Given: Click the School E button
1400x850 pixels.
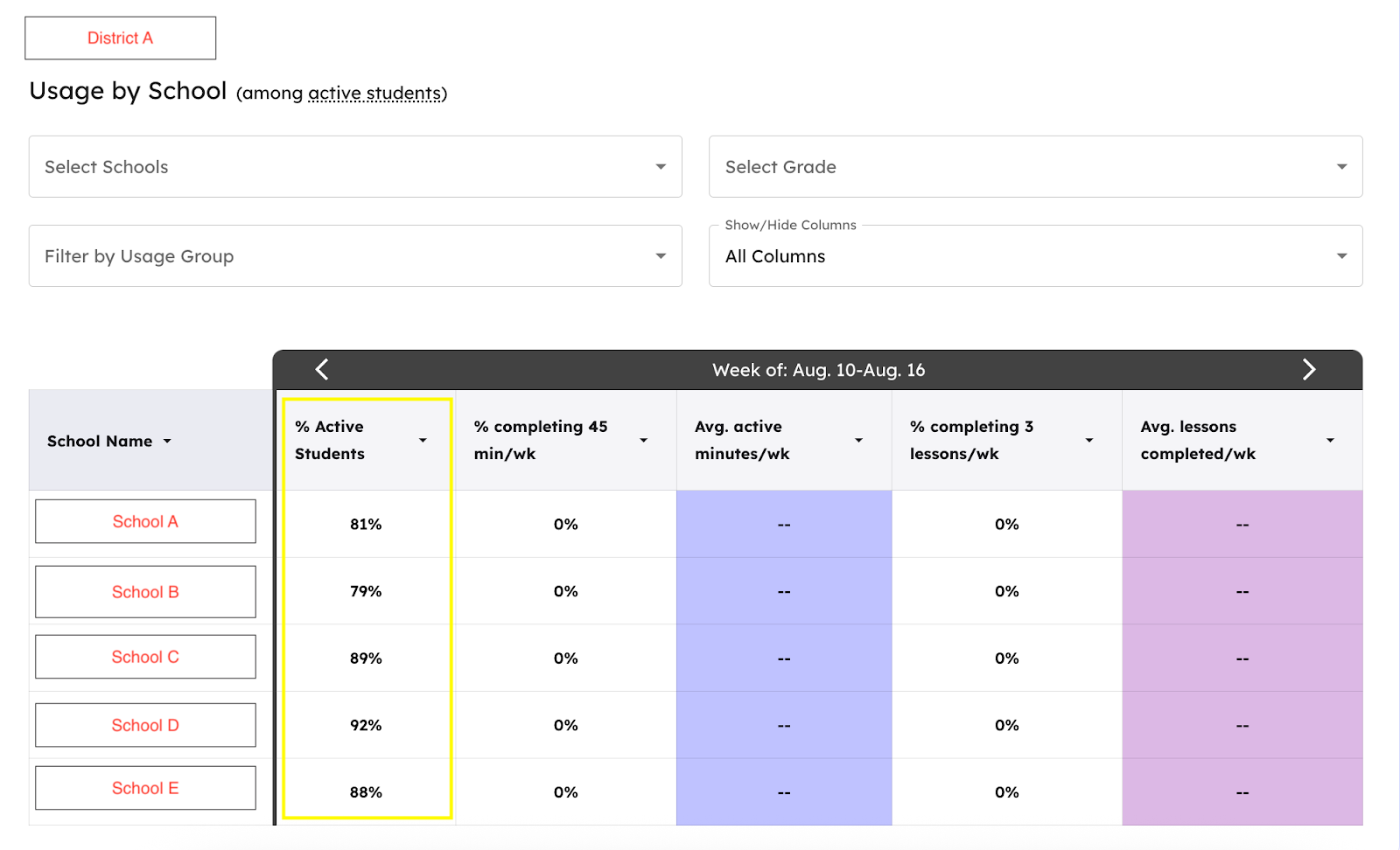Looking at the screenshot, I should (145, 788).
